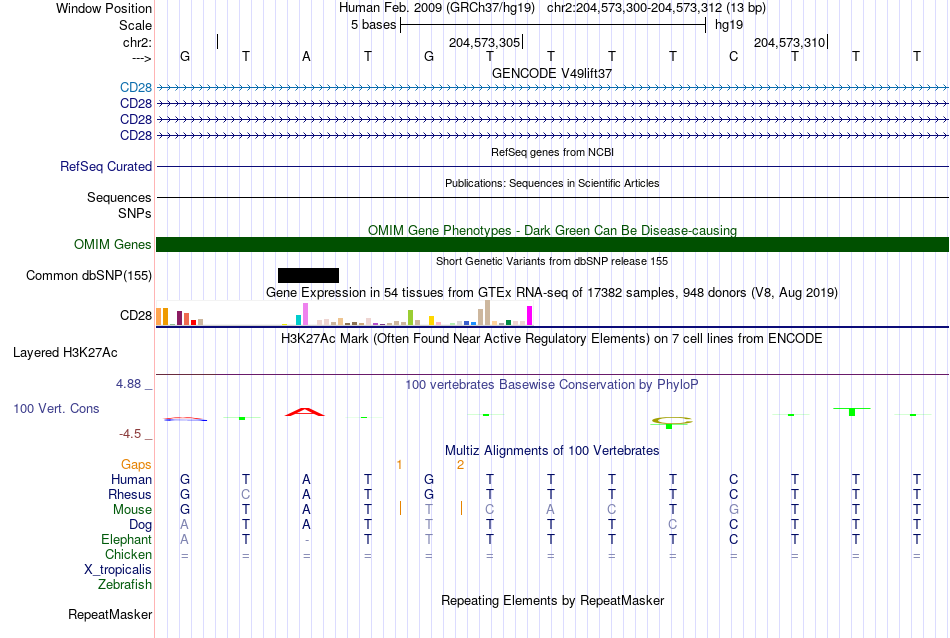Click the OMIM Gene Phenotypes track title
The image size is (950, 638).
(552, 230)
